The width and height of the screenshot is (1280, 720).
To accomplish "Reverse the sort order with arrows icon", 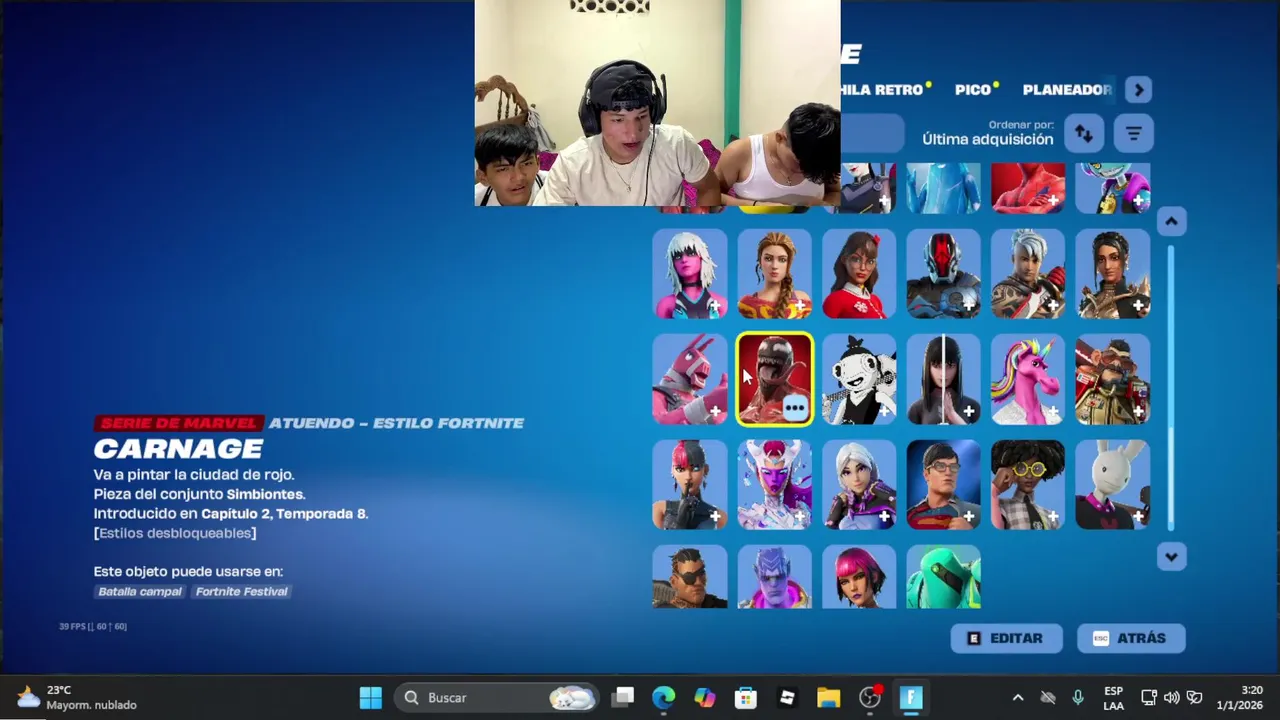I will (x=1084, y=133).
